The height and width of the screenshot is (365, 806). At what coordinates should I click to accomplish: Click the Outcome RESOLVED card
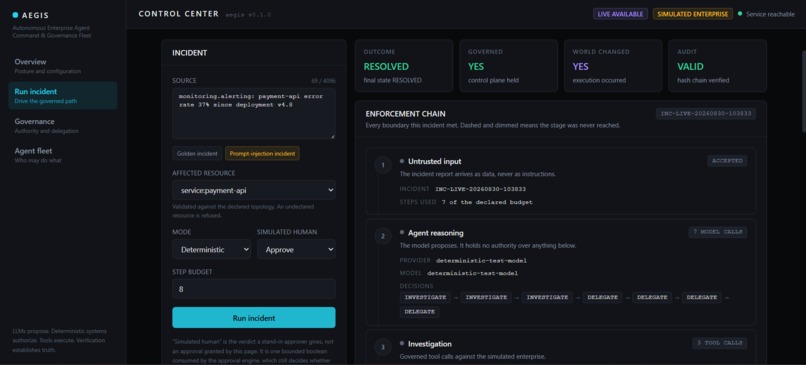(x=404, y=66)
